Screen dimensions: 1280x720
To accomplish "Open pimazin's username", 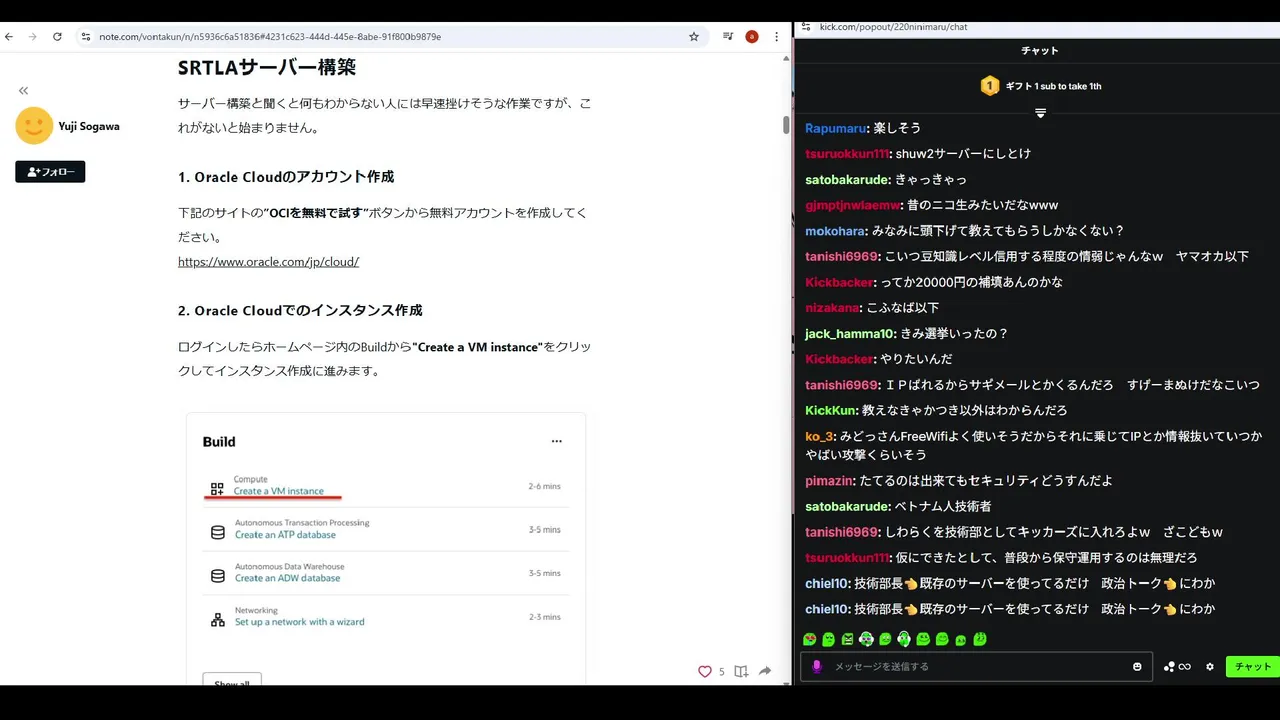I will click(x=830, y=481).
